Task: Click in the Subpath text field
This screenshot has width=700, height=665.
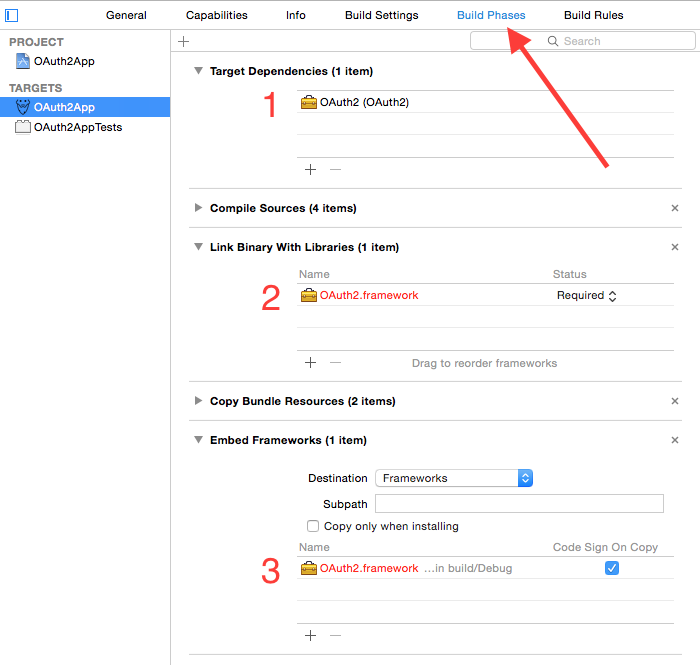Action: 519,503
